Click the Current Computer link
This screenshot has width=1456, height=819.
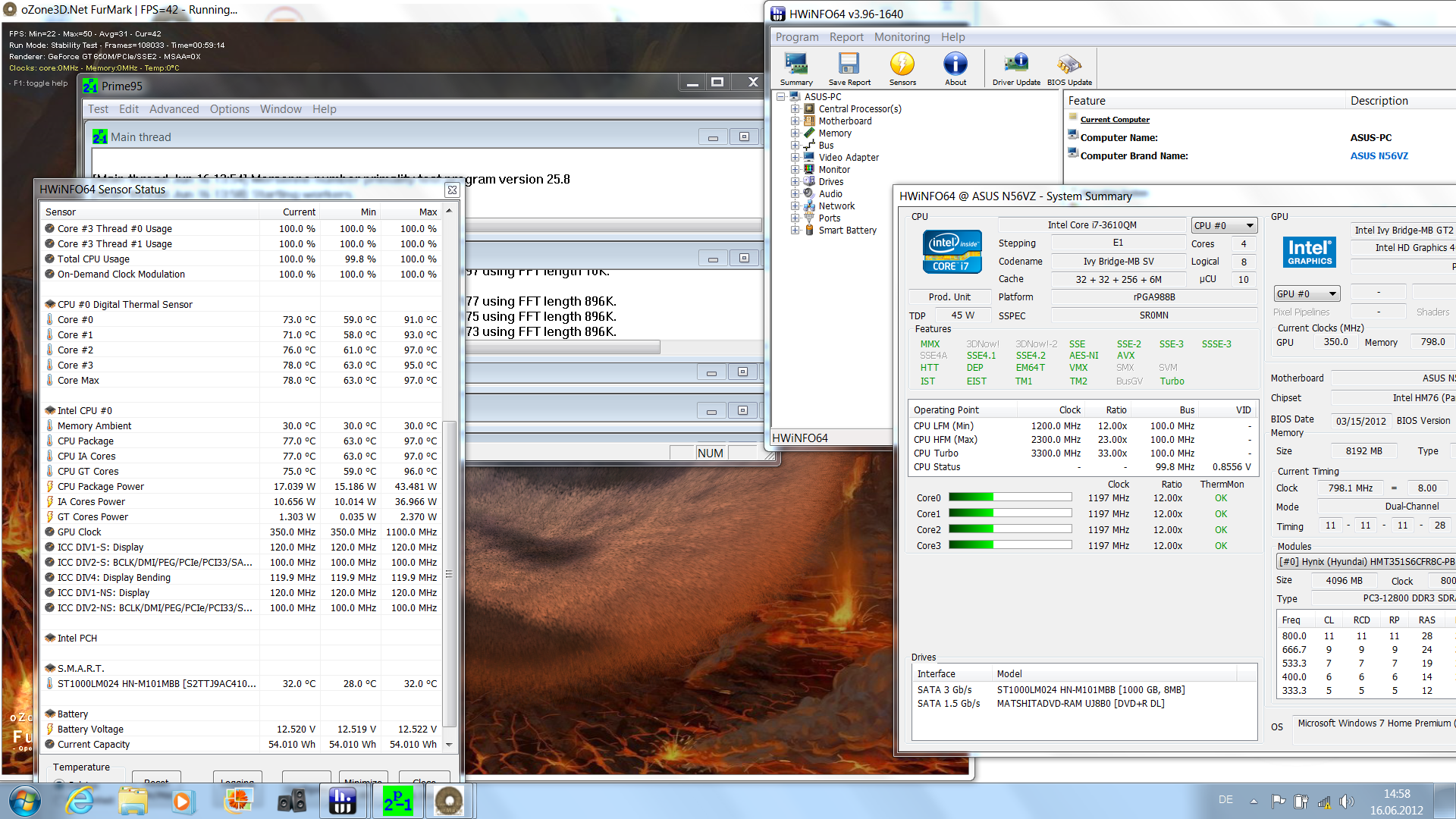pos(1114,120)
